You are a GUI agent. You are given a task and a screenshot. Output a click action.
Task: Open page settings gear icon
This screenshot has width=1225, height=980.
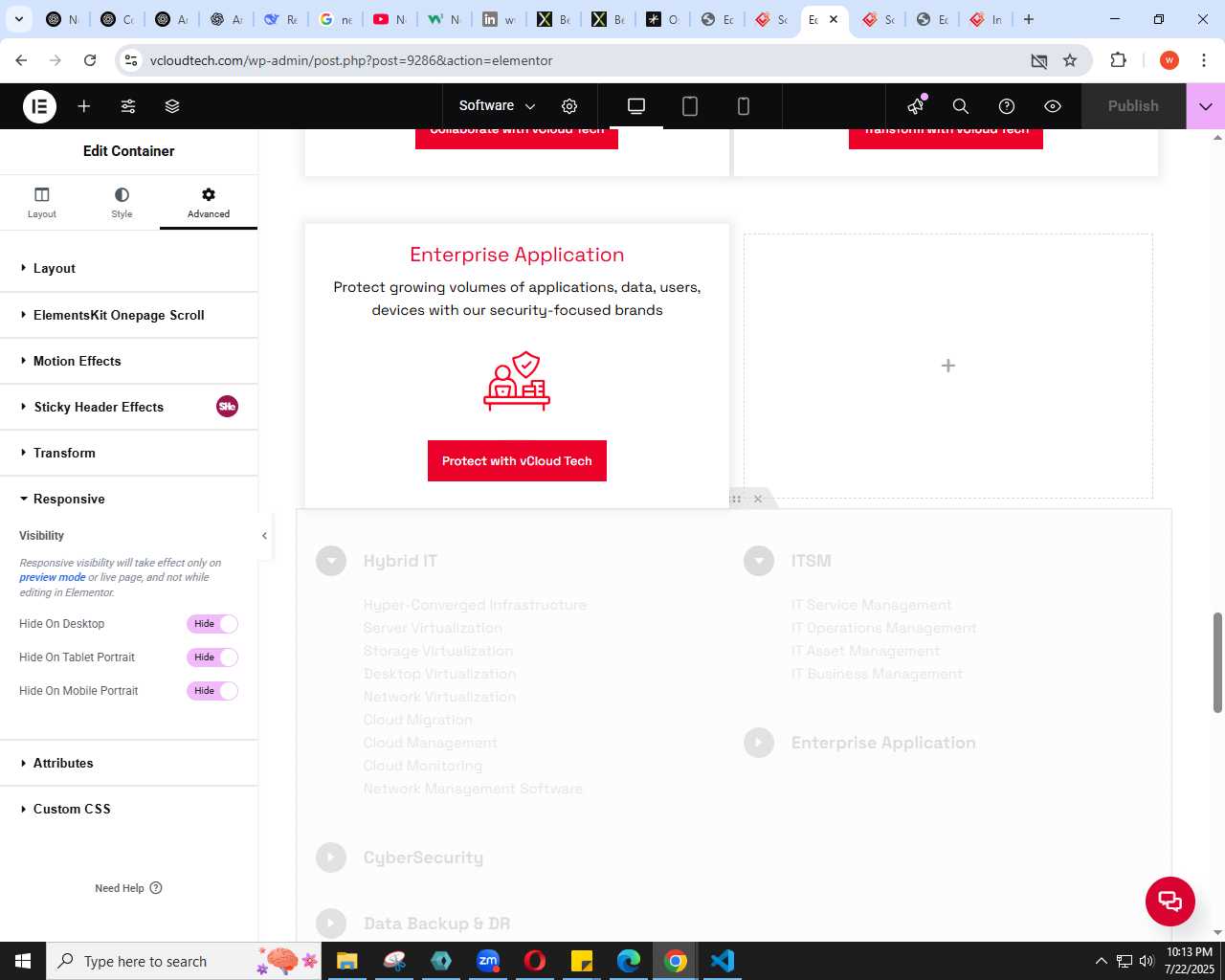(x=569, y=106)
